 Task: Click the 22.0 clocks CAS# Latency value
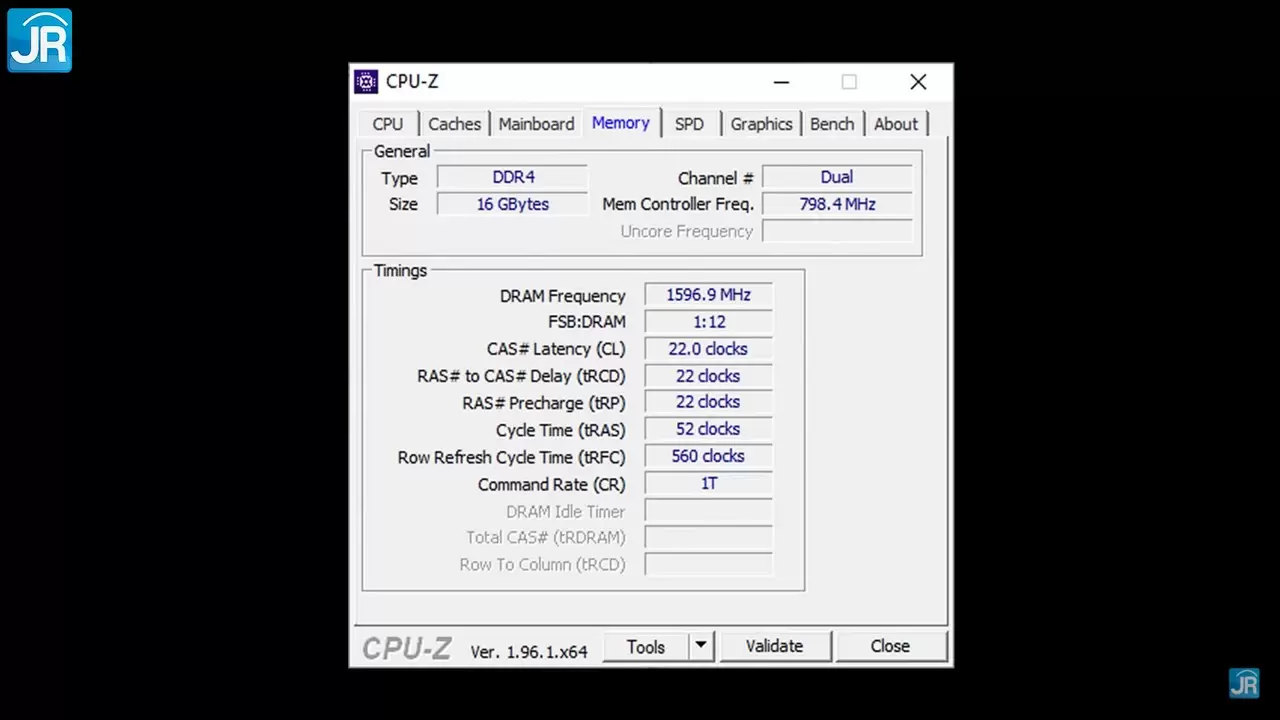(x=708, y=349)
